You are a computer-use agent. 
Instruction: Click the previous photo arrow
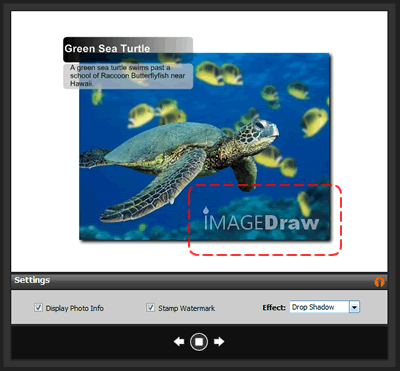[x=179, y=342]
